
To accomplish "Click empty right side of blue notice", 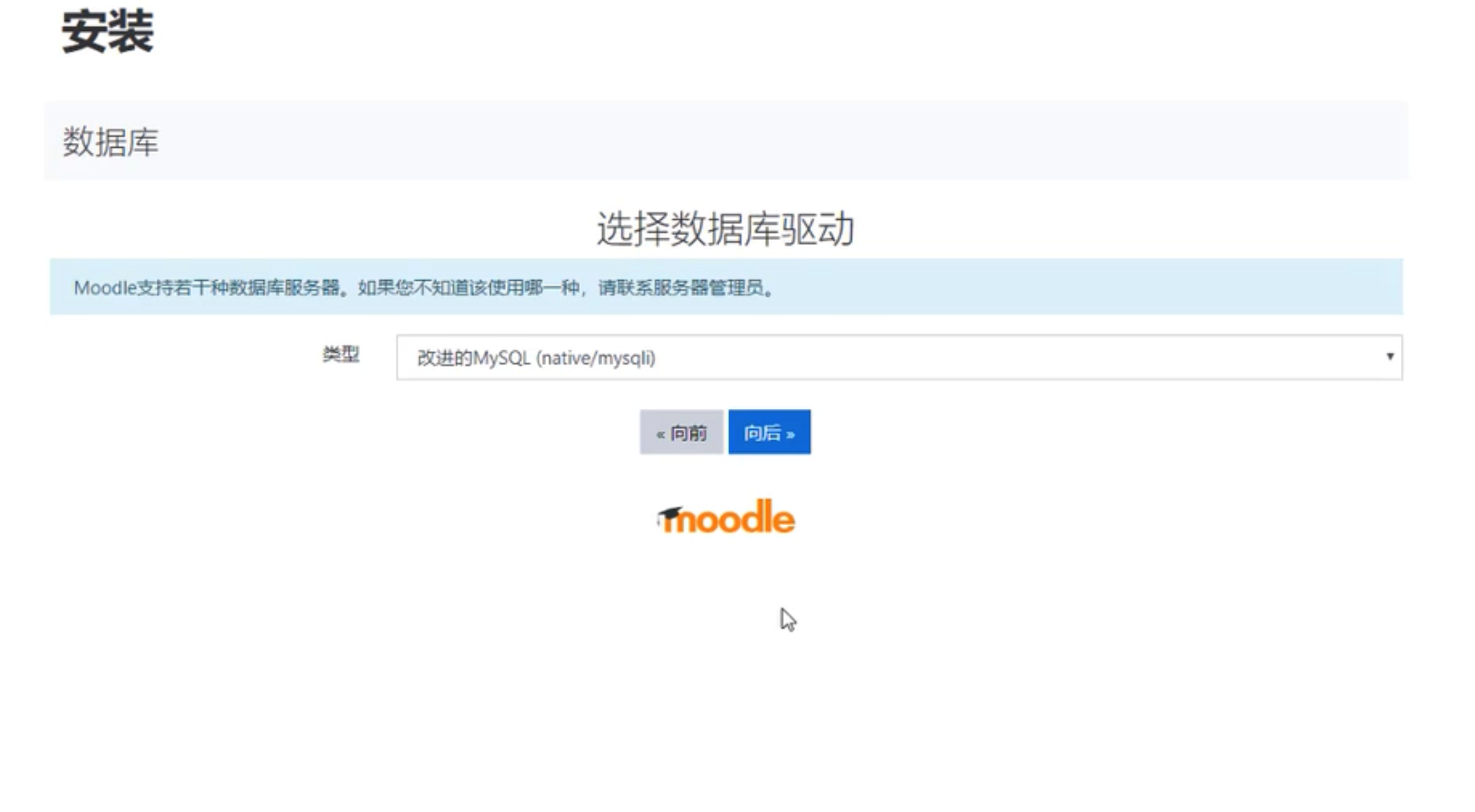I will [x=1117, y=287].
